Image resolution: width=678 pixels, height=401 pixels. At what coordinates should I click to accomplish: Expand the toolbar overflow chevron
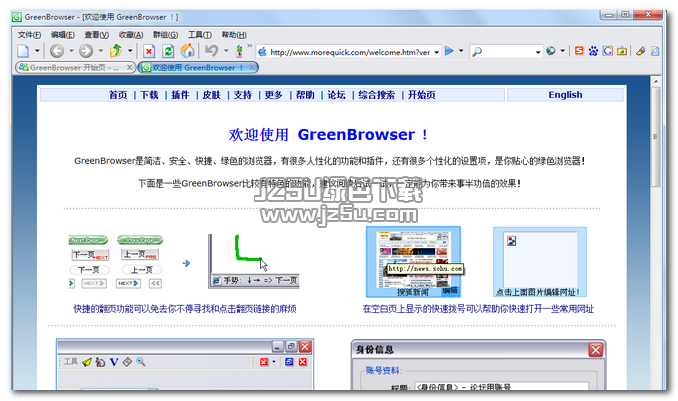coord(249,46)
